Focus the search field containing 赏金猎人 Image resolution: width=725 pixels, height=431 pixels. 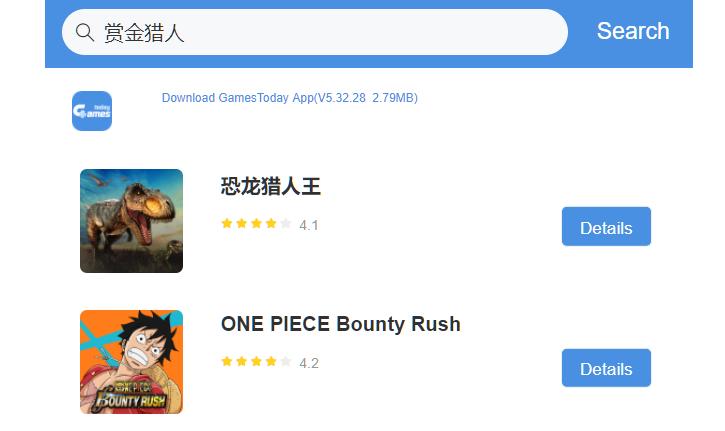[x=314, y=32]
